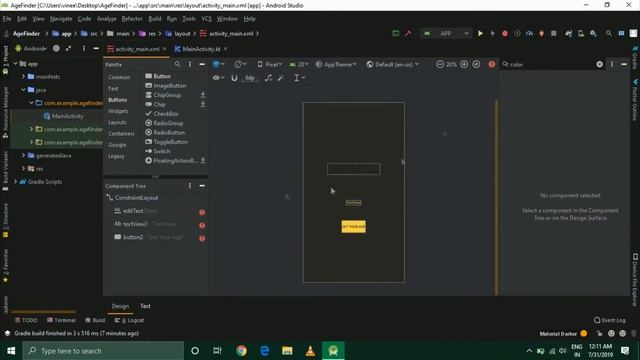Click the red Debug app bug icon
Image resolution: width=640 pixels, height=360 pixels.
505,33
